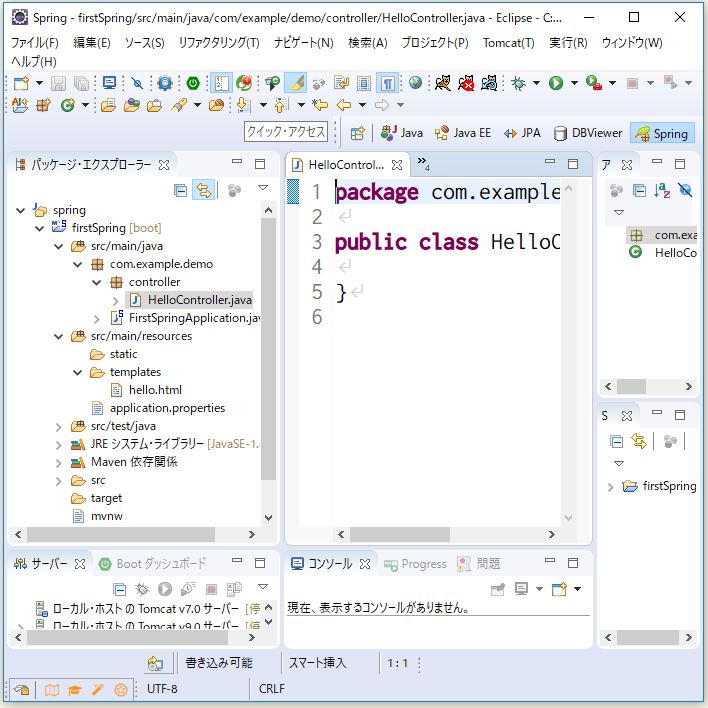Image resolution: width=708 pixels, height=708 pixels.
Task: Click the Quick Access search field
Action: click(286, 132)
